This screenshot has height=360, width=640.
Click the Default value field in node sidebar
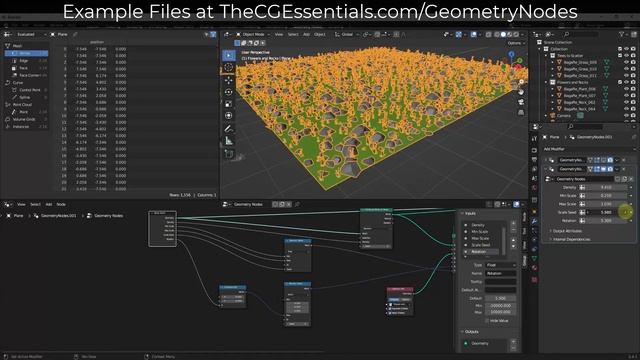[x=500, y=298]
